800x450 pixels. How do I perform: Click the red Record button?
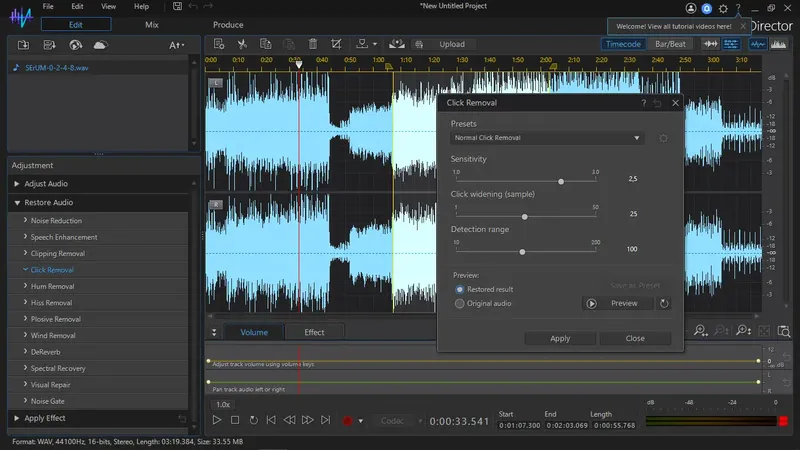tap(347, 421)
